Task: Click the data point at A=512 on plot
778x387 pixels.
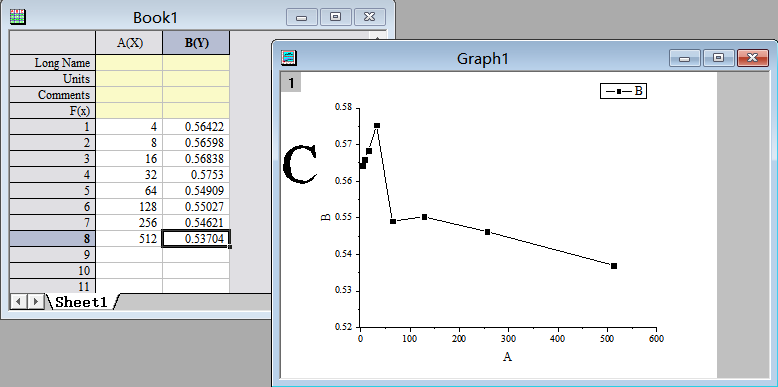Action: pos(614,266)
